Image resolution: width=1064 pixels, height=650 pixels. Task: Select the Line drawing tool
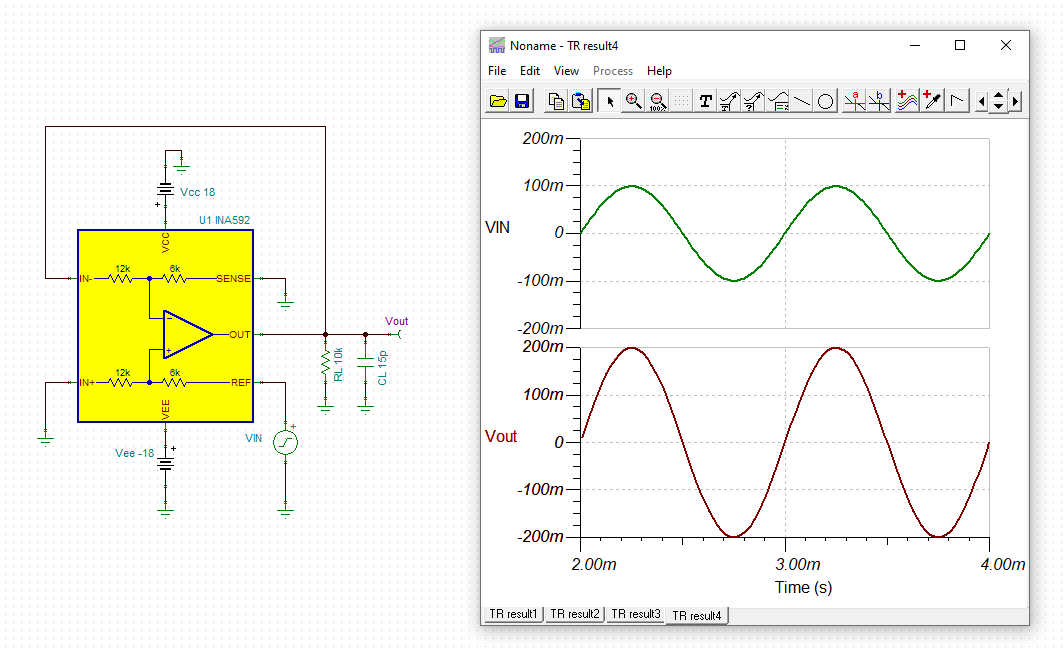coord(801,101)
